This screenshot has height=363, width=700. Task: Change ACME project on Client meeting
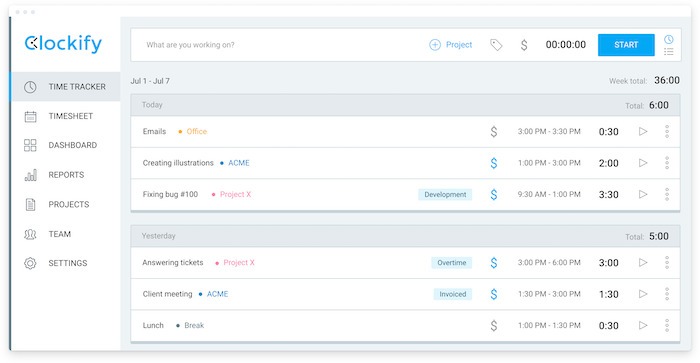213,294
